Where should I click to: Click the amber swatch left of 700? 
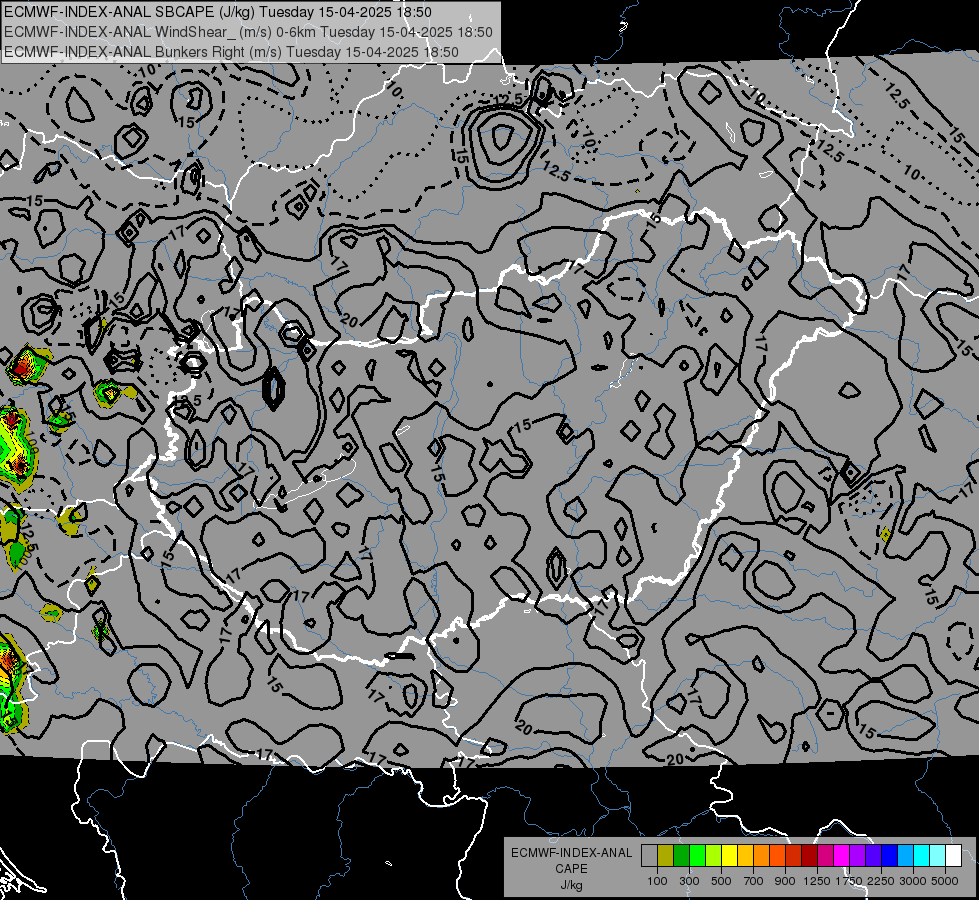(x=745, y=856)
